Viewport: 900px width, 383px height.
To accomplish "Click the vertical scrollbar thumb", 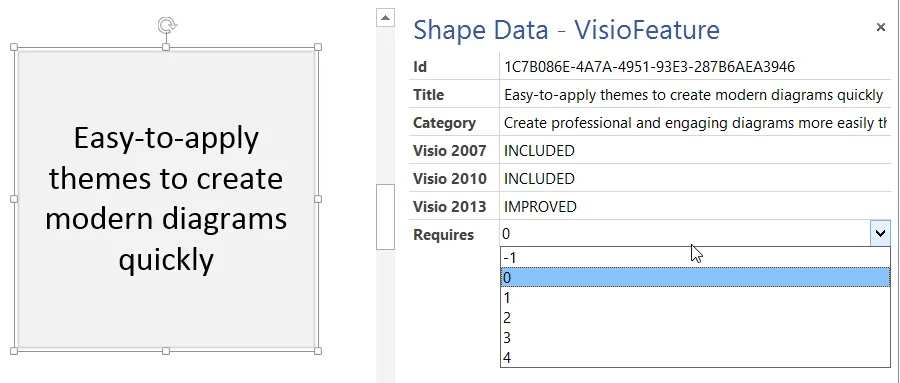I will click(385, 216).
